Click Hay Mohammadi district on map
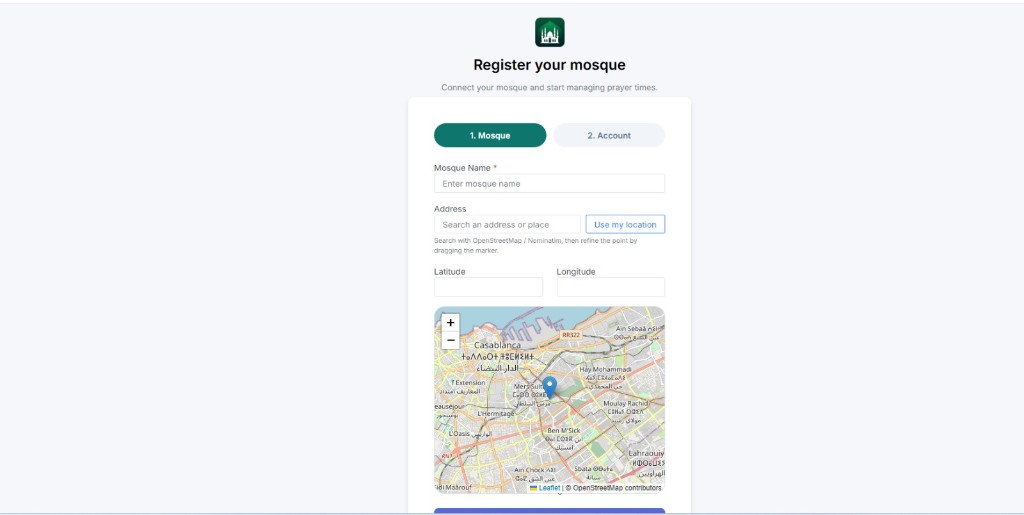The height and width of the screenshot is (515, 1024). [x=605, y=369]
